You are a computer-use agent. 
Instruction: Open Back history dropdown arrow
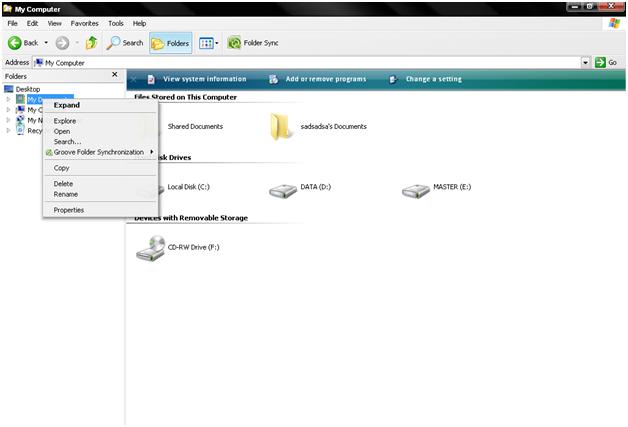point(46,43)
